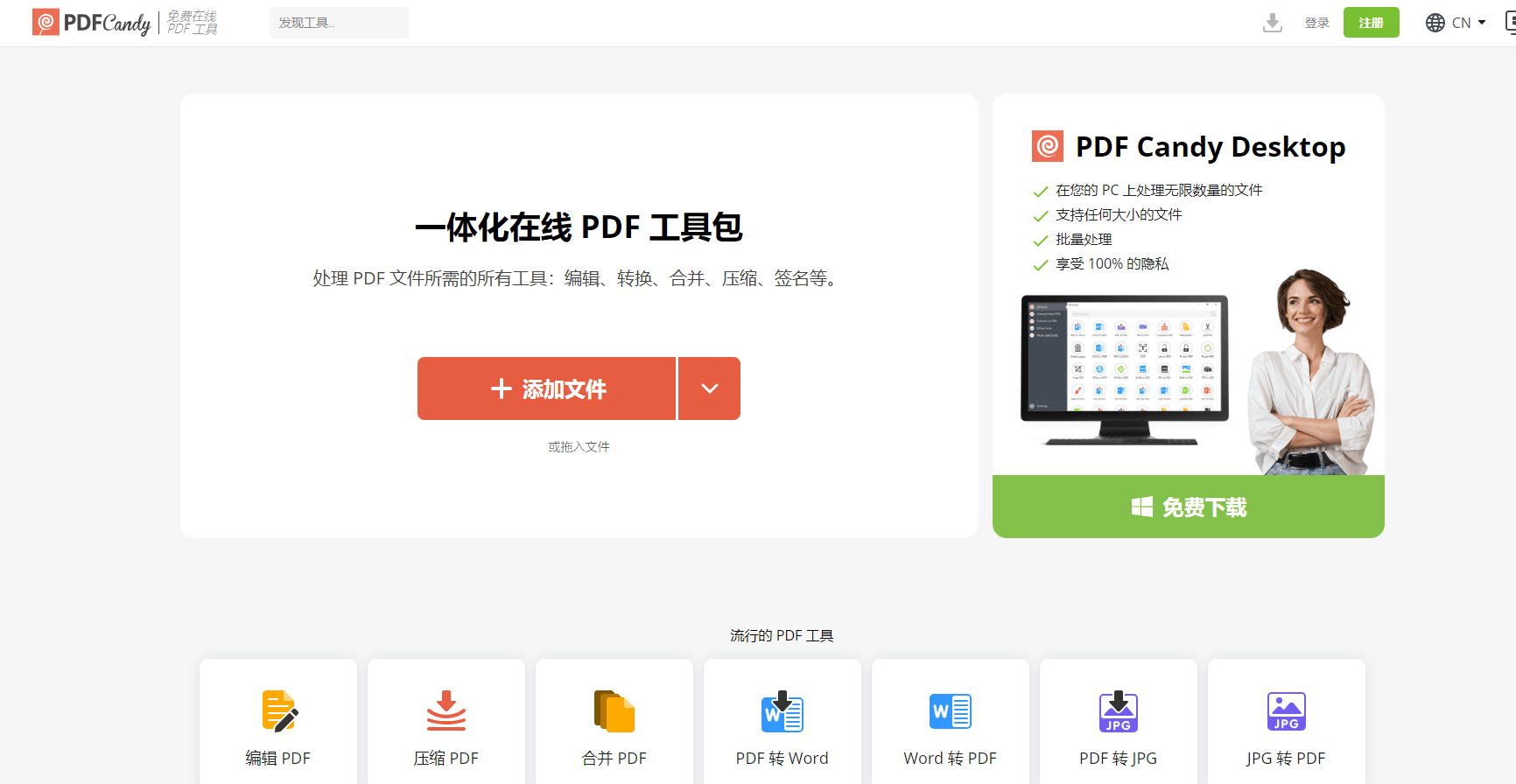Open the CN language dropdown

[1469, 23]
